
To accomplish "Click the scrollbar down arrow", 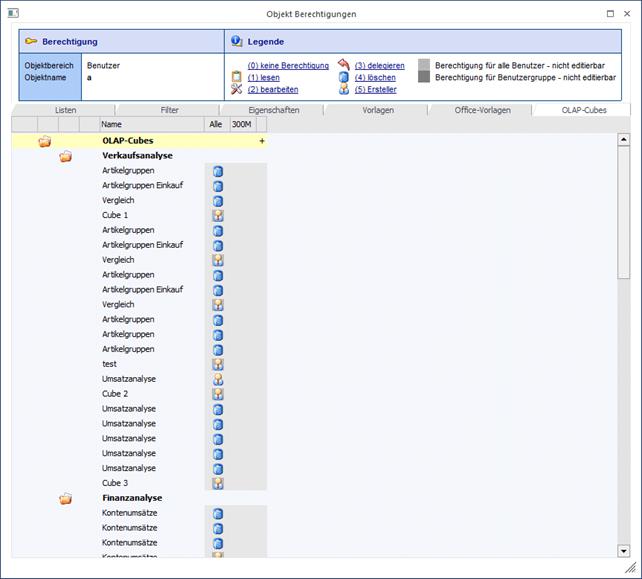I will click(x=624, y=551).
